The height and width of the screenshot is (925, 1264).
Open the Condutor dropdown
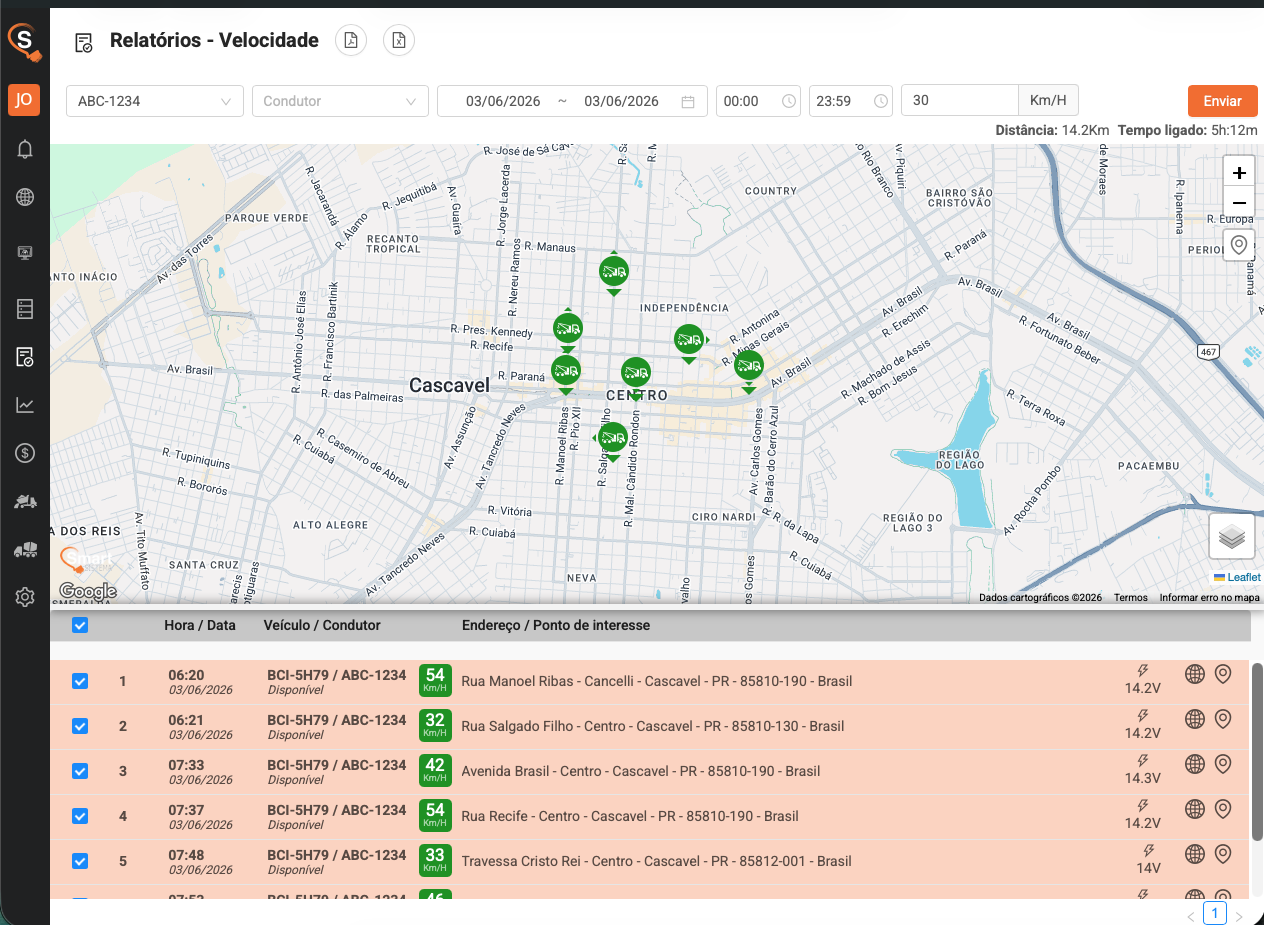tap(340, 101)
